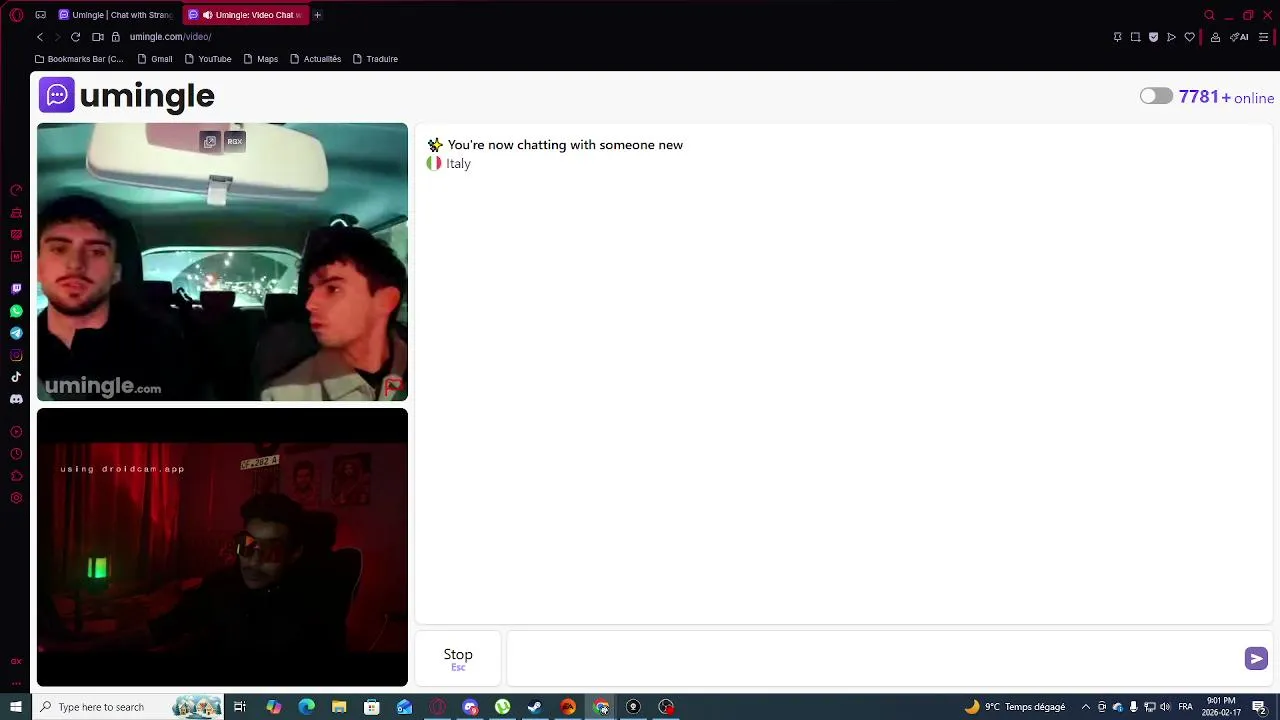The height and width of the screenshot is (720, 1280).
Task: Open the Opera account profile icon
Action: pyautogui.click(x=1215, y=37)
